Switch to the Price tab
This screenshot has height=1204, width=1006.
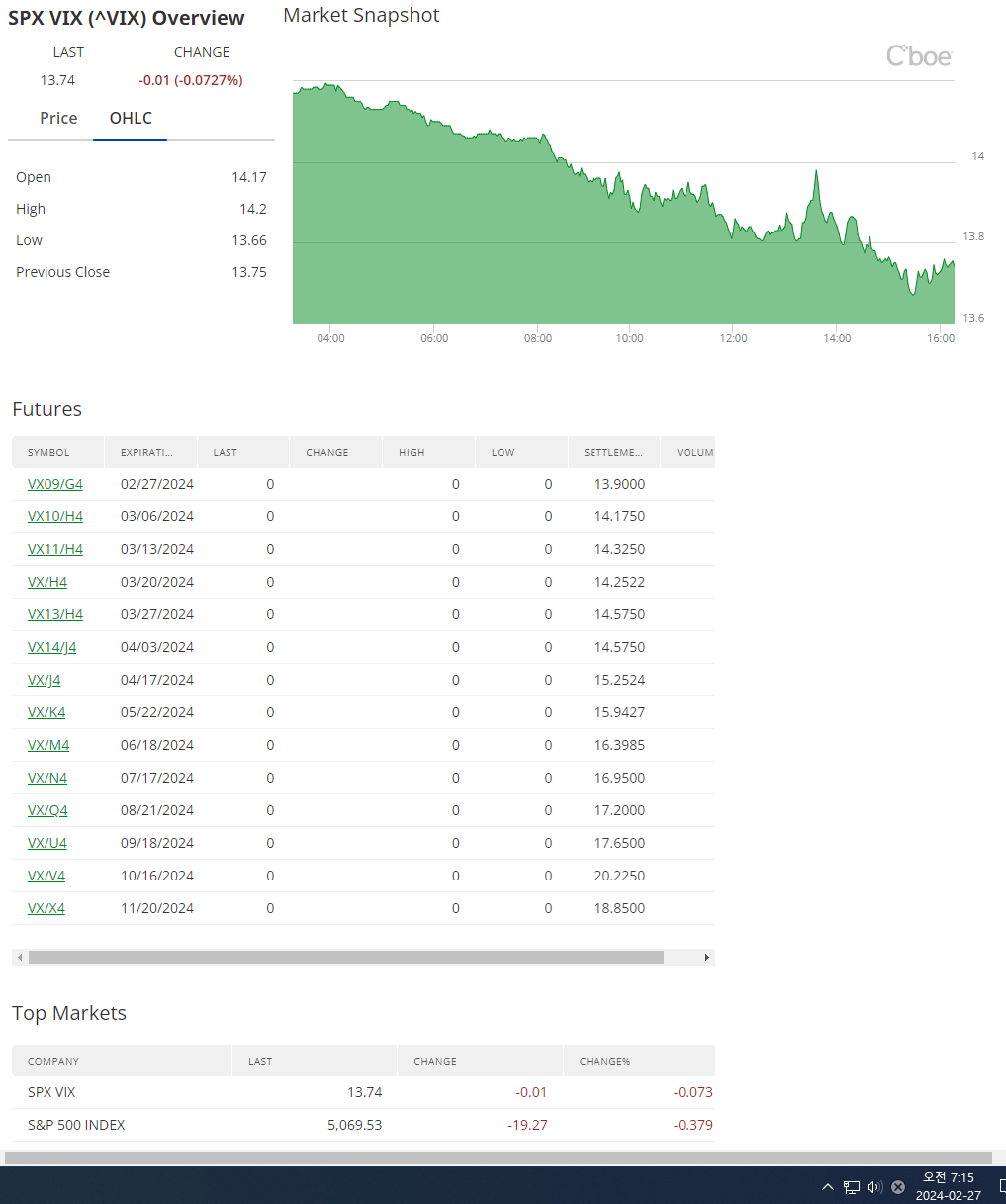[58, 118]
